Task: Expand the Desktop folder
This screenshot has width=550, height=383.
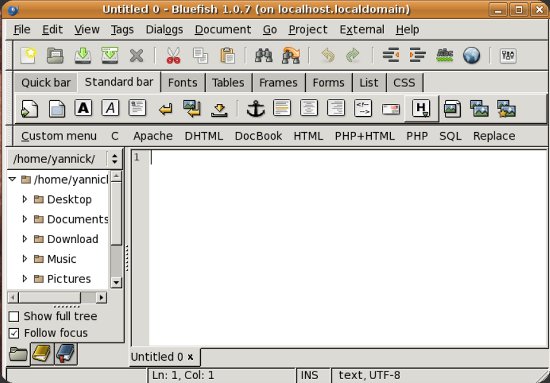Action: point(25,199)
